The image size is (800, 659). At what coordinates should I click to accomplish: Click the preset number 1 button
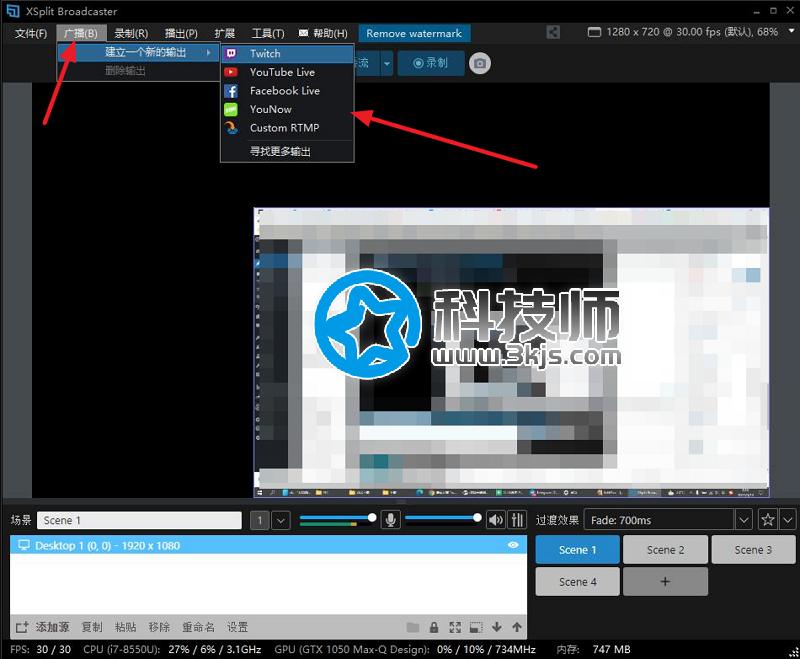260,520
